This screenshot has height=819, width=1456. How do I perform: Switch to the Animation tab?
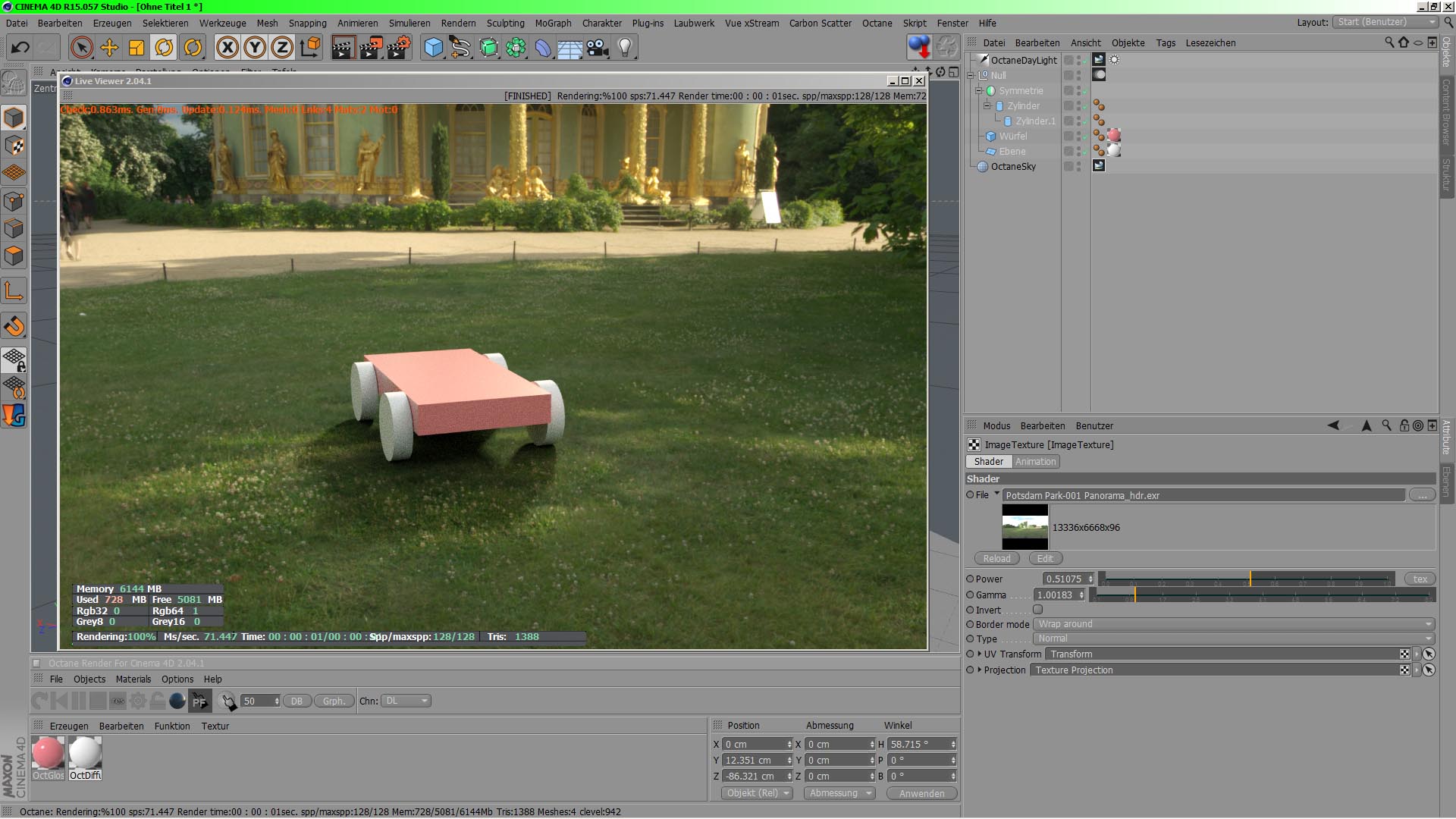point(1035,462)
